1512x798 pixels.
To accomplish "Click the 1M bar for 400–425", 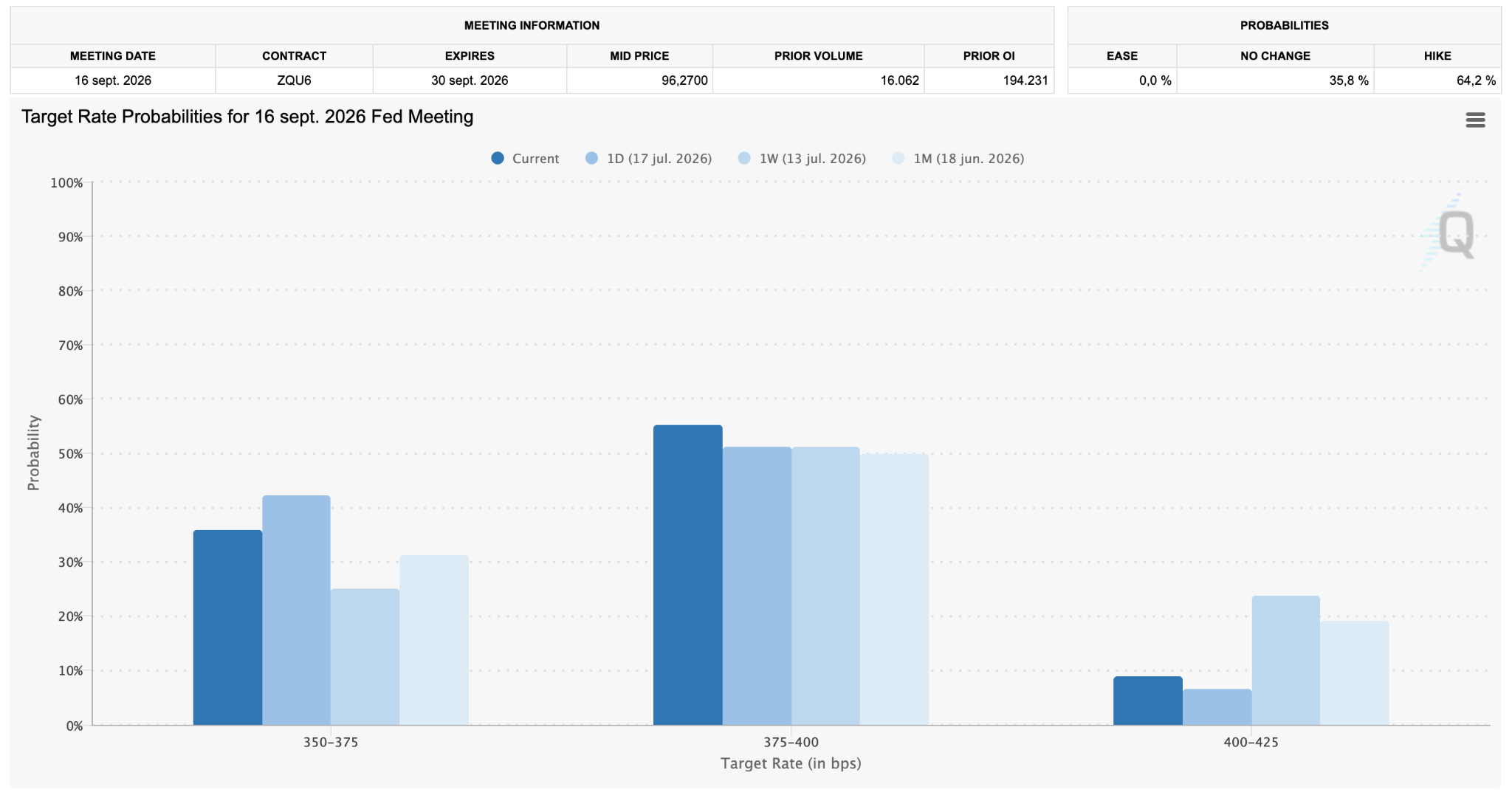I will click(x=1355, y=673).
